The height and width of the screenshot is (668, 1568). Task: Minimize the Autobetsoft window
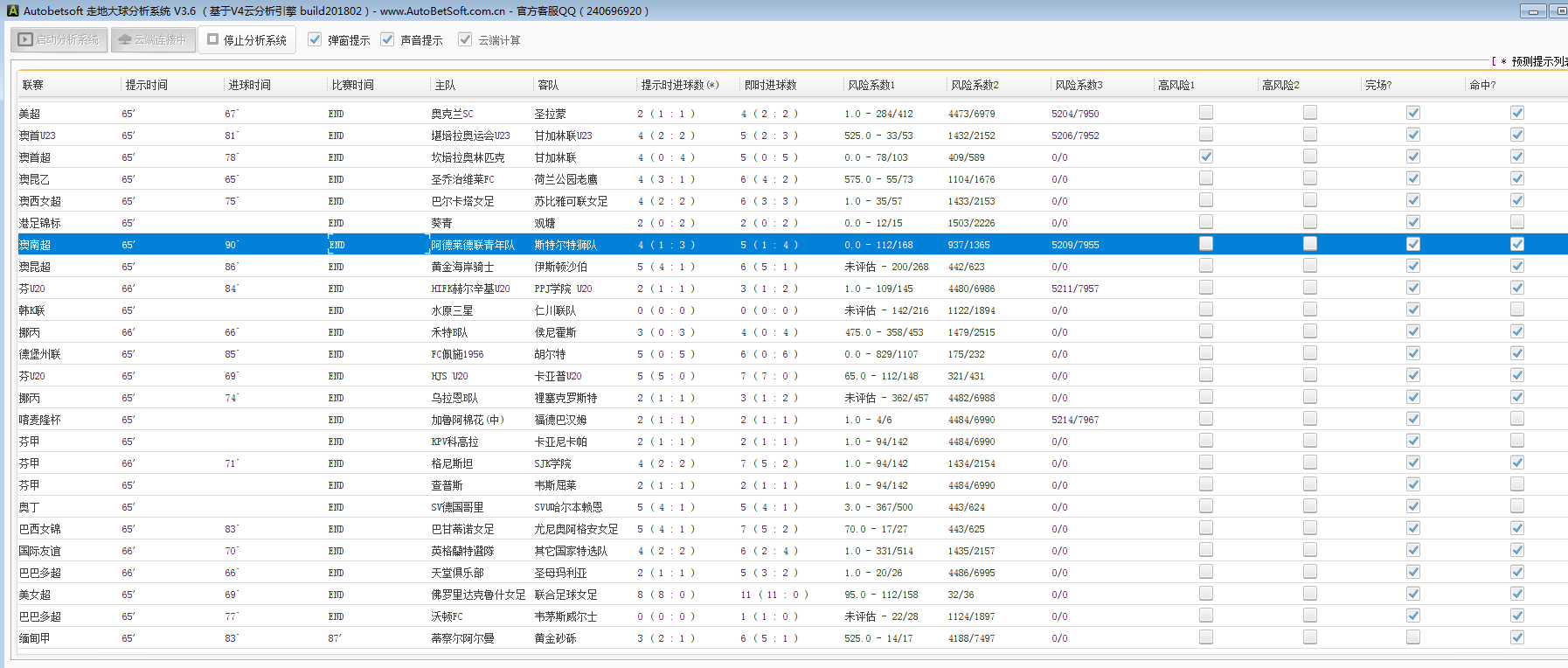click(1533, 11)
